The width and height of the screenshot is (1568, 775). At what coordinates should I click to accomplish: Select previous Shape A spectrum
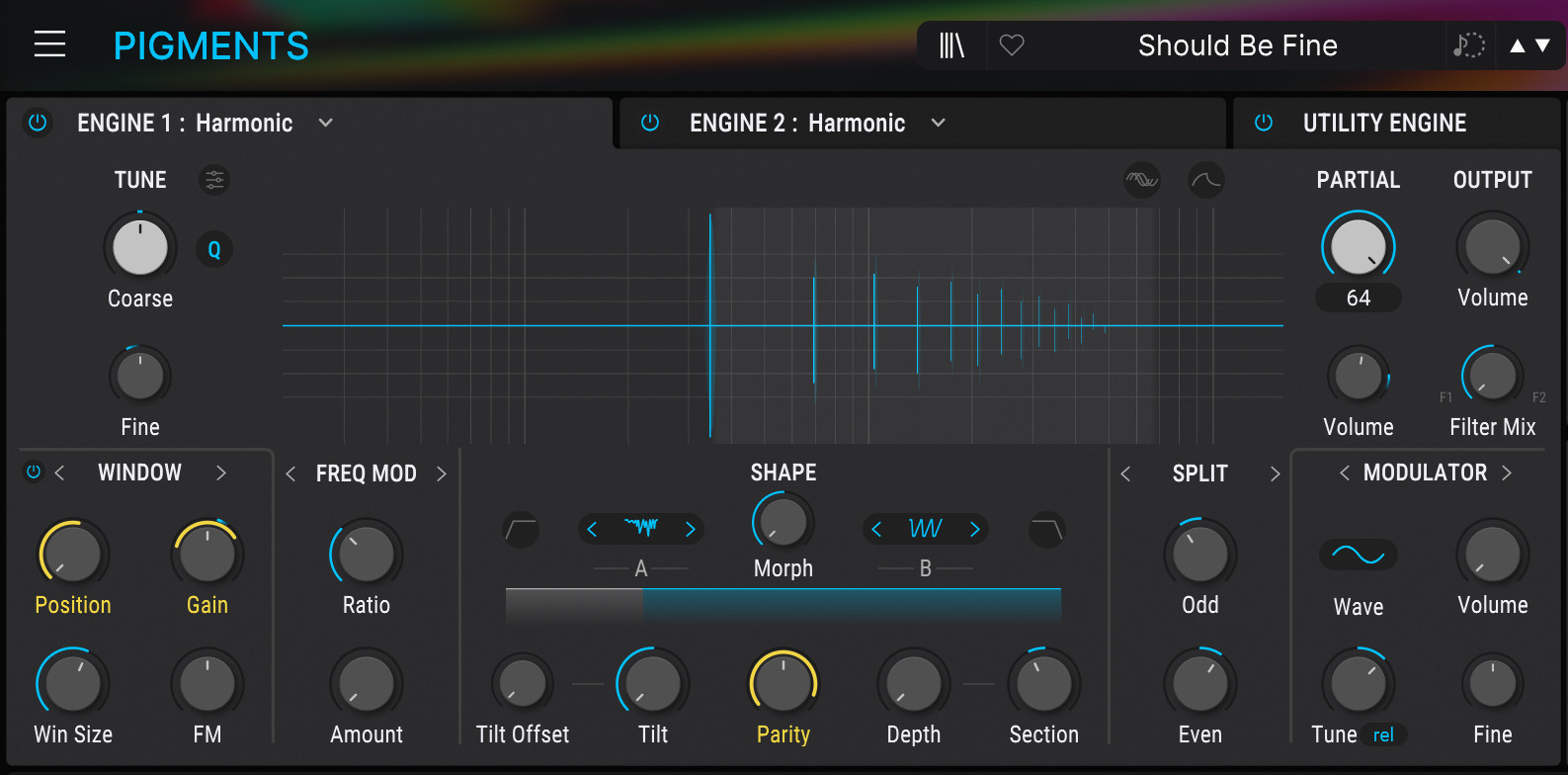[x=592, y=529]
